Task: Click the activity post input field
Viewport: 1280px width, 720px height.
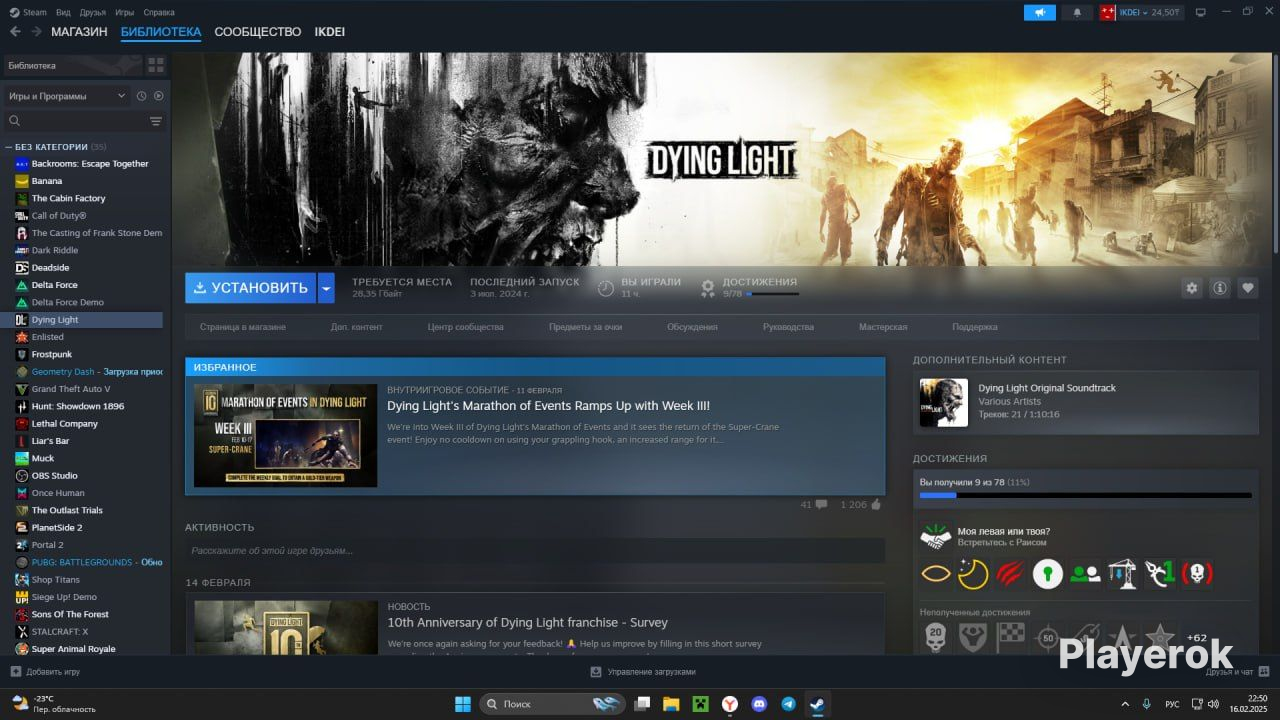Action: point(535,550)
